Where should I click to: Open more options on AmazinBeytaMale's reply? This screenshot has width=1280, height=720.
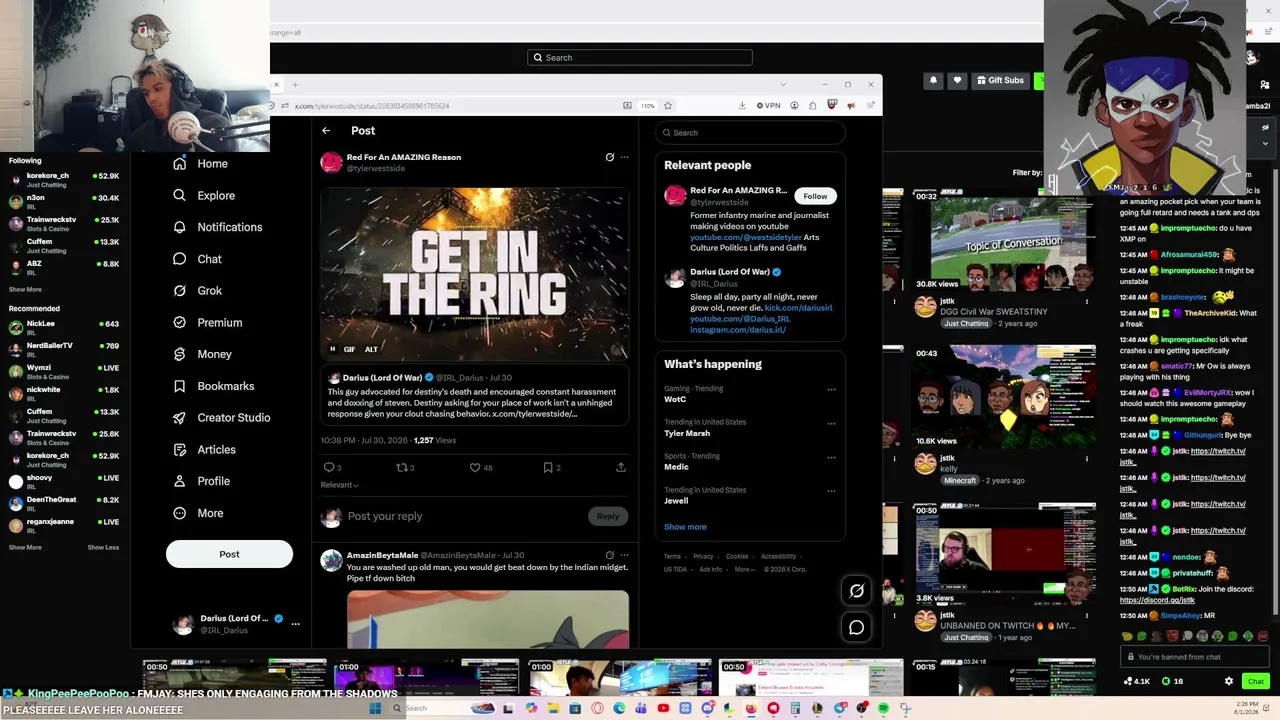click(625, 555)
